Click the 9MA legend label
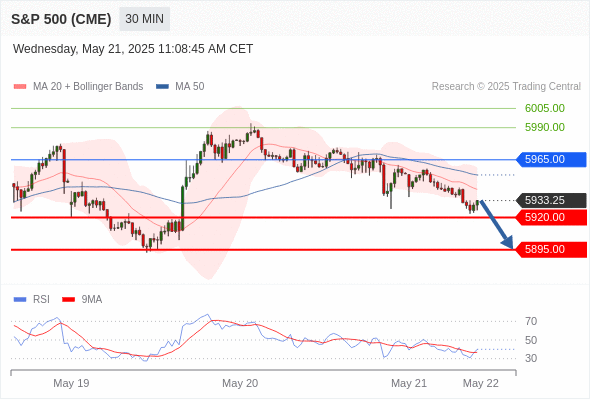Screen dimensions: 590x400 (92, 300)
